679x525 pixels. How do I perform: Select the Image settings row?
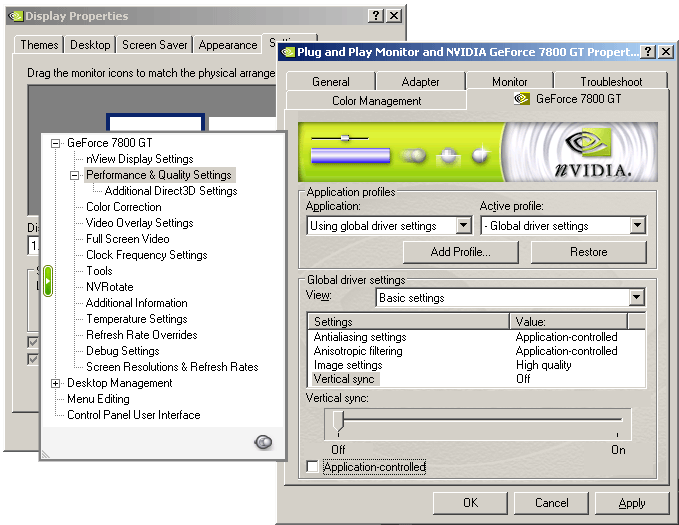pos(476,365)
